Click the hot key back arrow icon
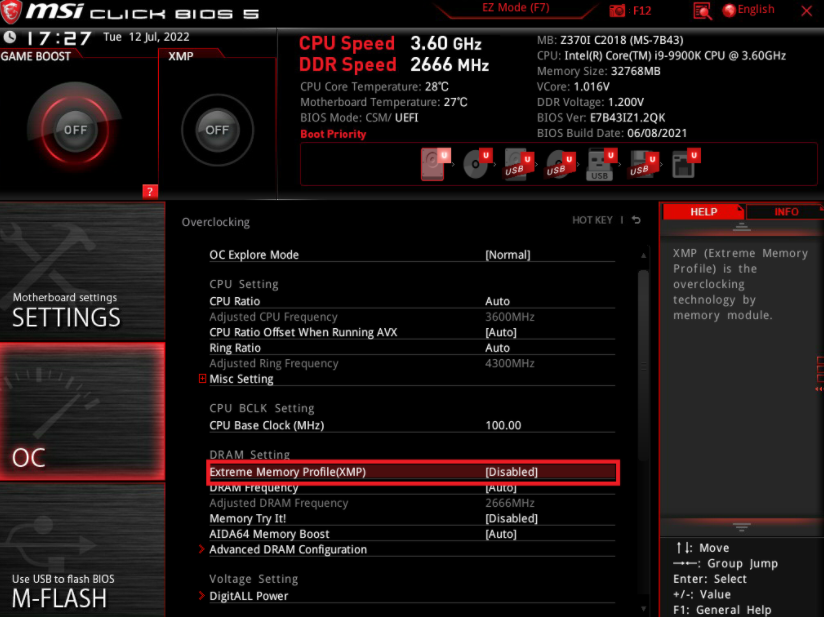Viewport: 824px width, 617px height. click(x=636, y=220)
